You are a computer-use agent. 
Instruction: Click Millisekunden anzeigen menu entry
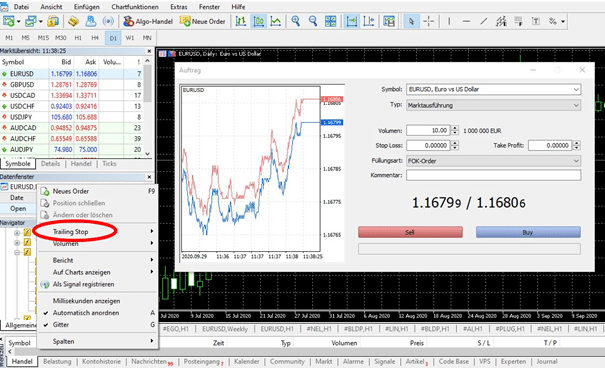pyautogui.click(x=98, y=301)
